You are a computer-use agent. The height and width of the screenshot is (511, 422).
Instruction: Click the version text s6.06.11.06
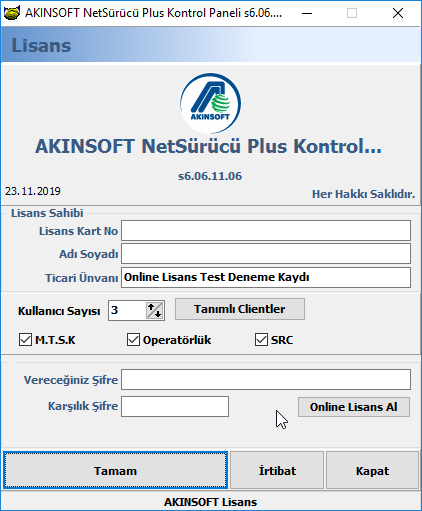coord(210,176)
